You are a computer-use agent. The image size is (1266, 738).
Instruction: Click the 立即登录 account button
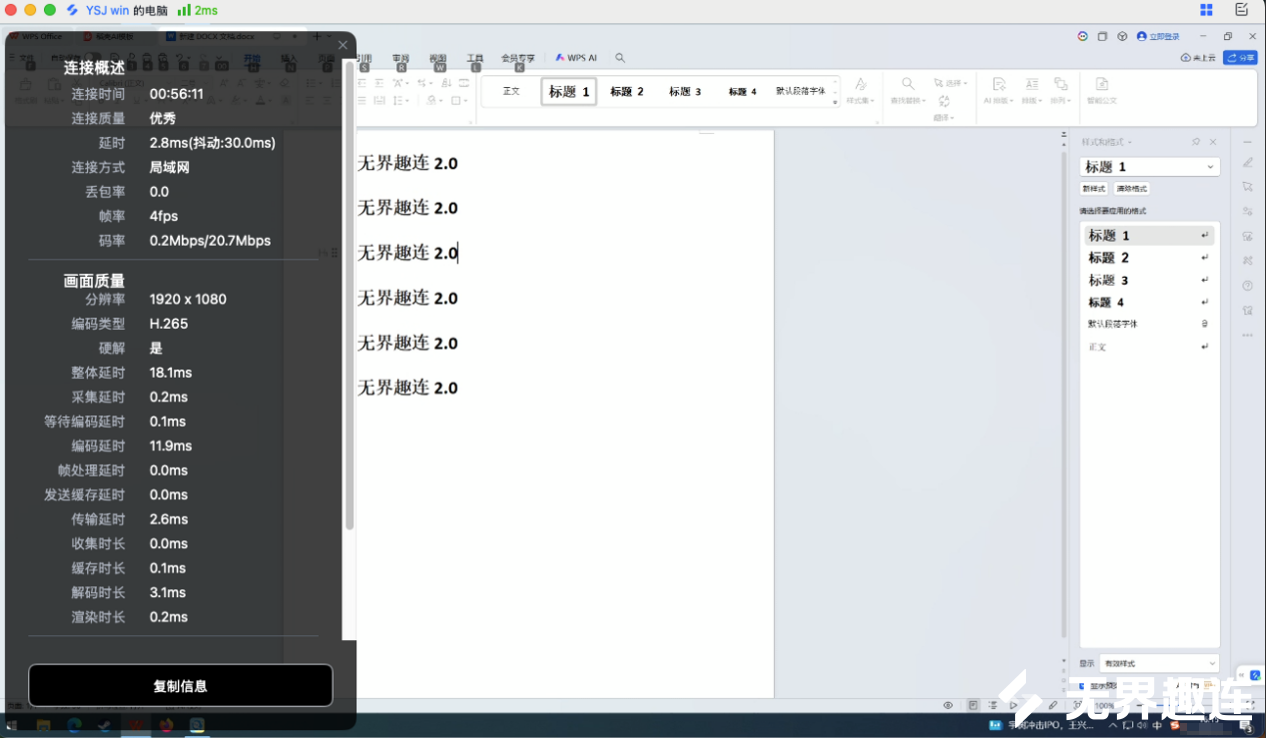[x=1158, y=36]
